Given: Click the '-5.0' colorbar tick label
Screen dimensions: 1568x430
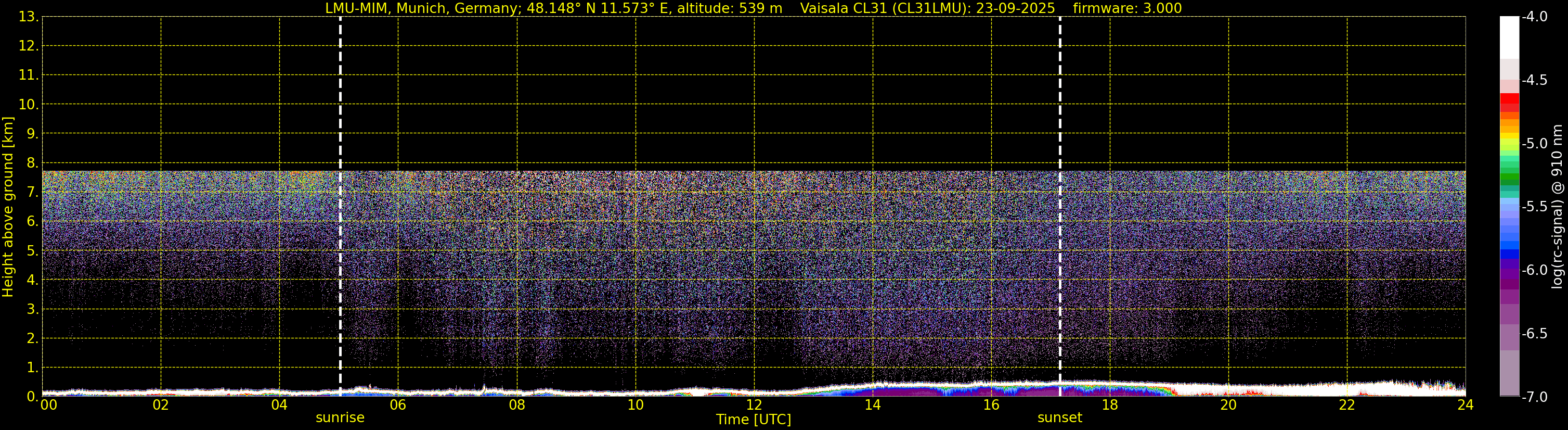Looking at the screenshot, I should 1534,144.
